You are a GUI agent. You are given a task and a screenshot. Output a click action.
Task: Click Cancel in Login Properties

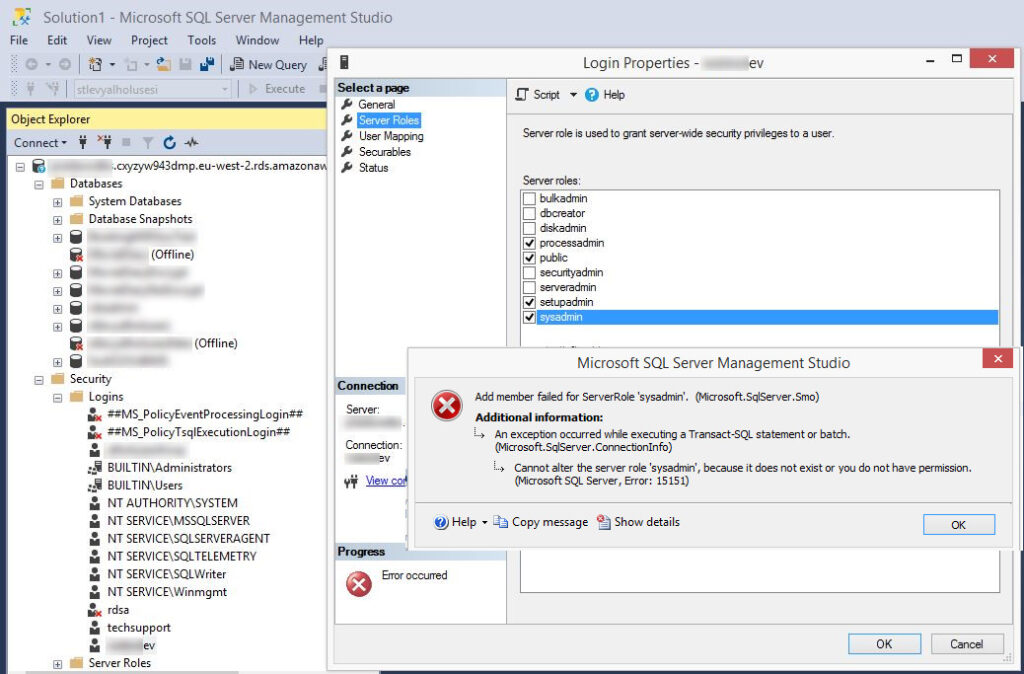click(967, 644)
